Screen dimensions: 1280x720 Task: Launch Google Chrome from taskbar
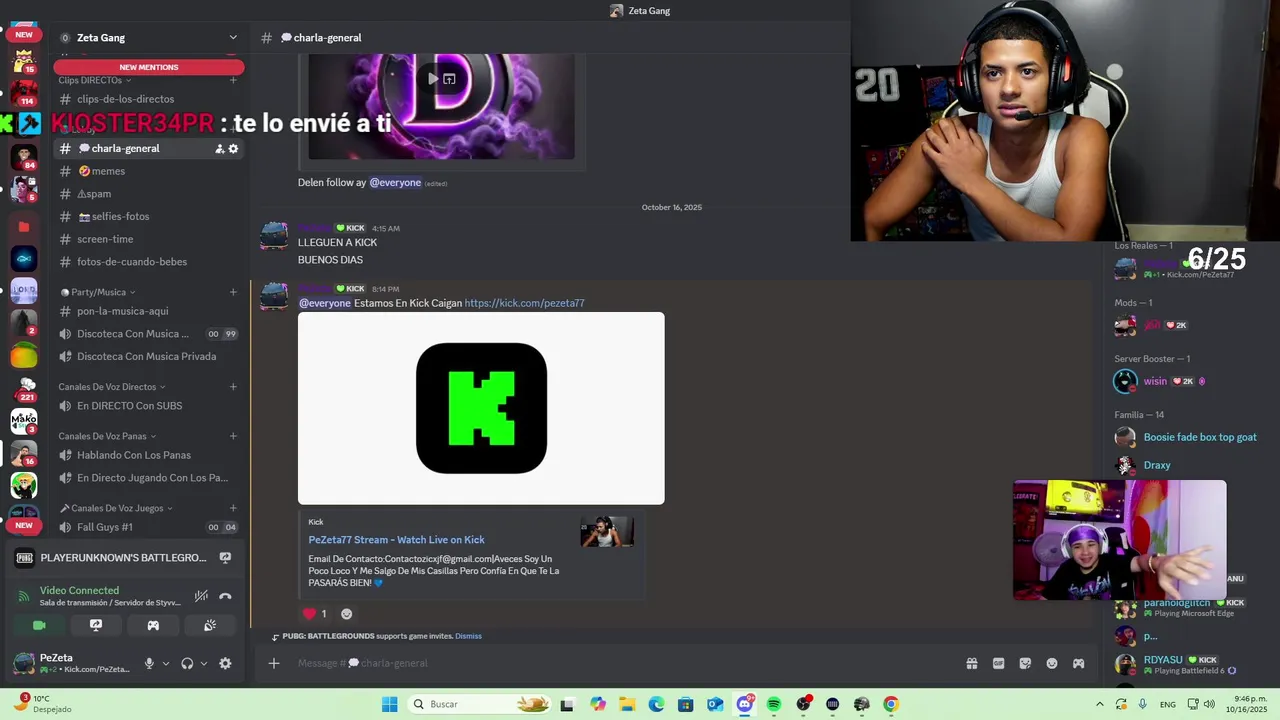tap(890, 704)
